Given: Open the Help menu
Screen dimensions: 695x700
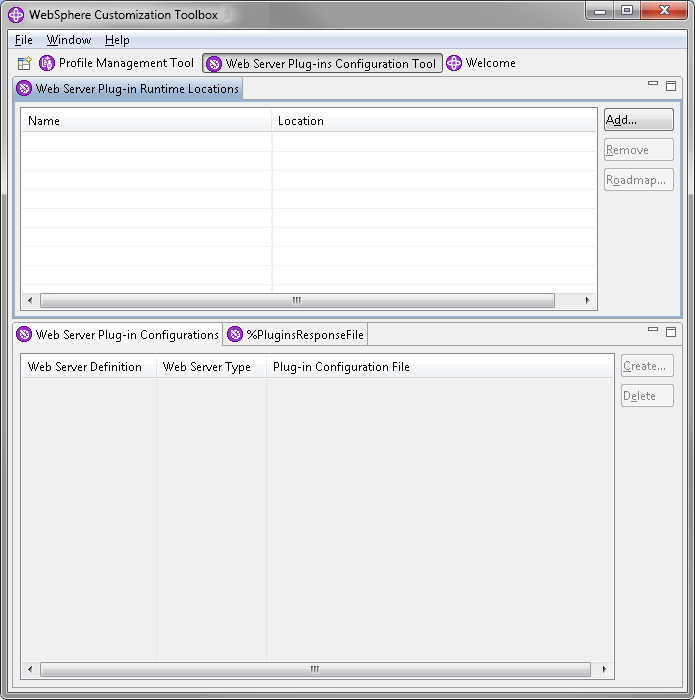Looking at the screenshot, I should [117, 40].
